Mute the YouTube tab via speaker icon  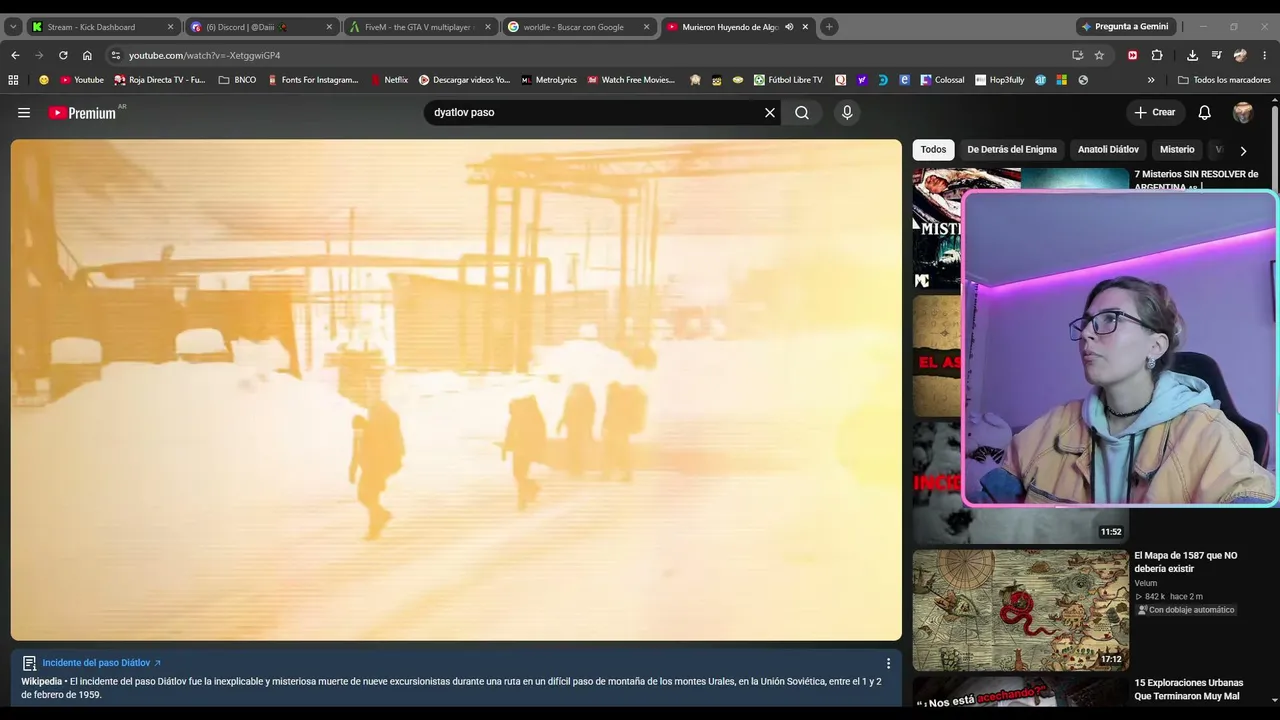[789, 27]
